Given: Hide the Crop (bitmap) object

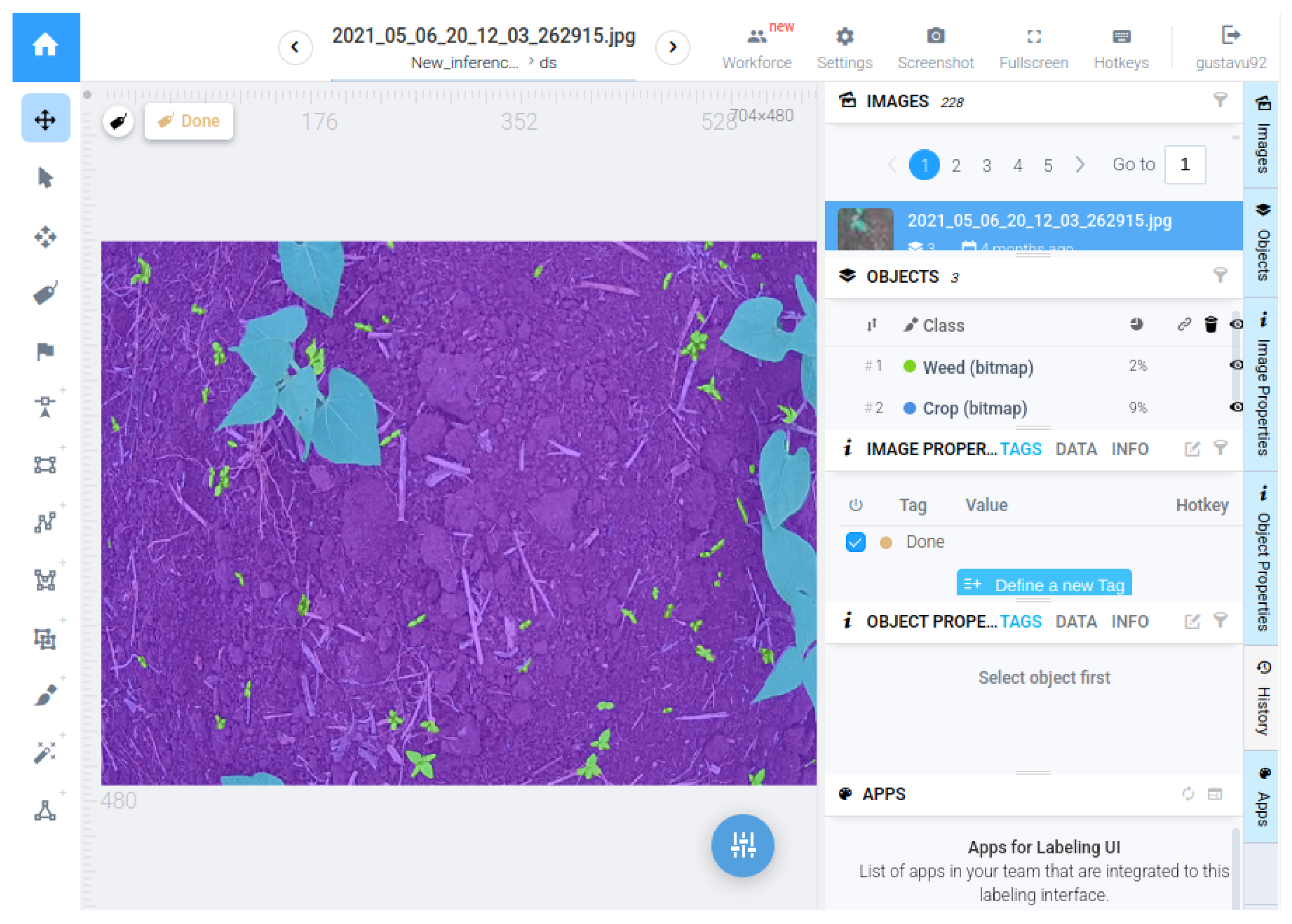Looking at the screenshot, I should pyautogui.click(x=1236, y=407).
